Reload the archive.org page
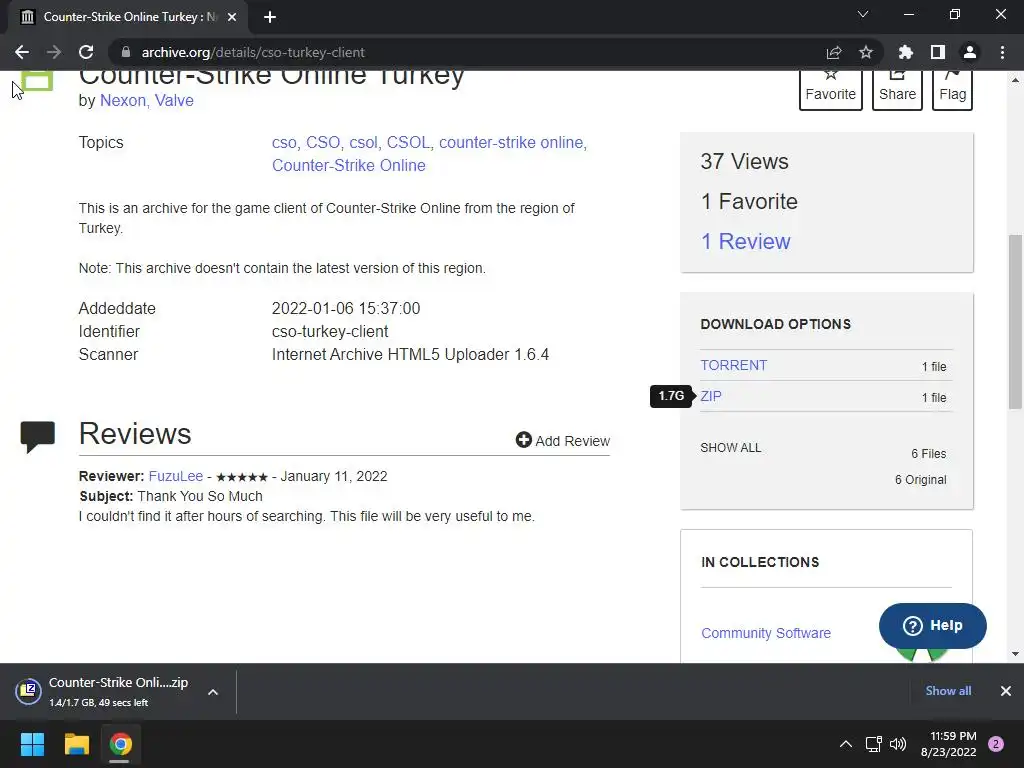 [x=86, y=52]
